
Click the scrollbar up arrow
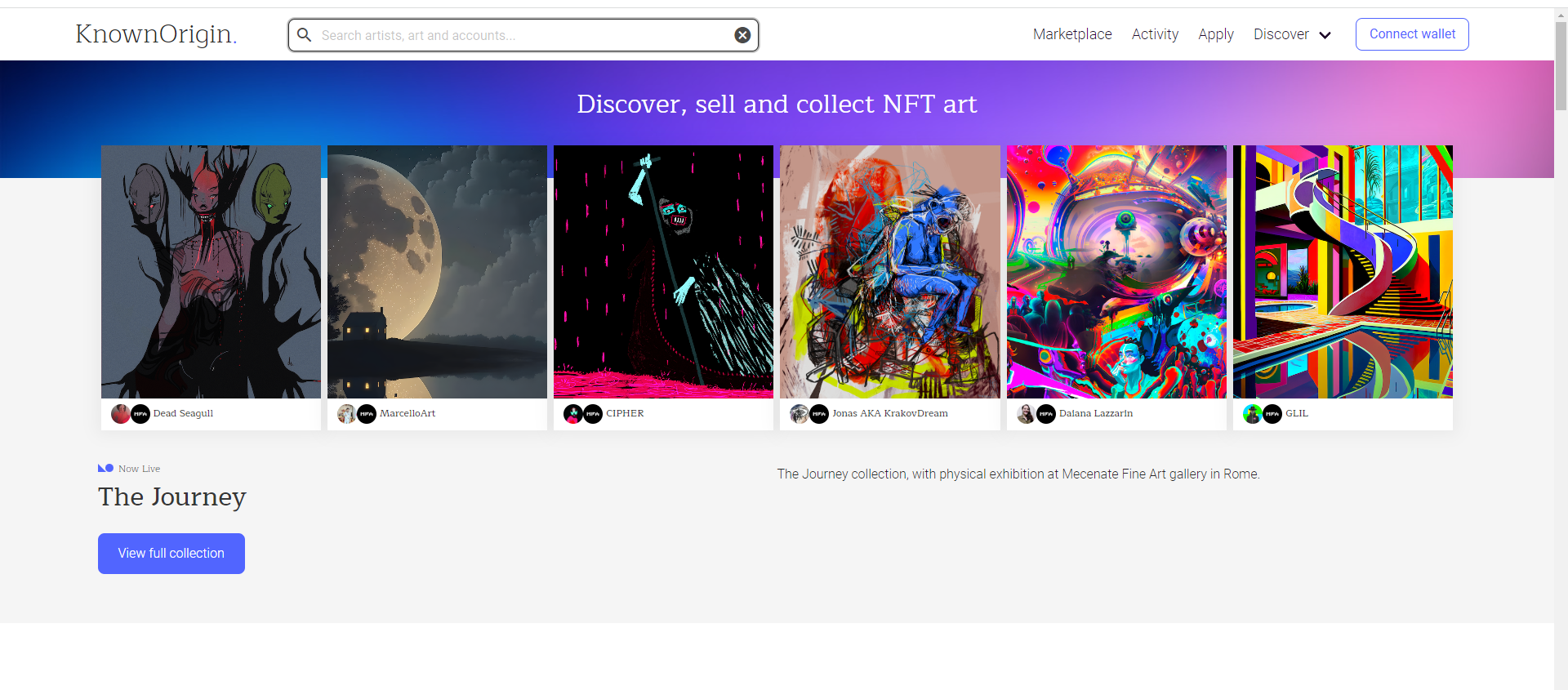coord(1561,14)
